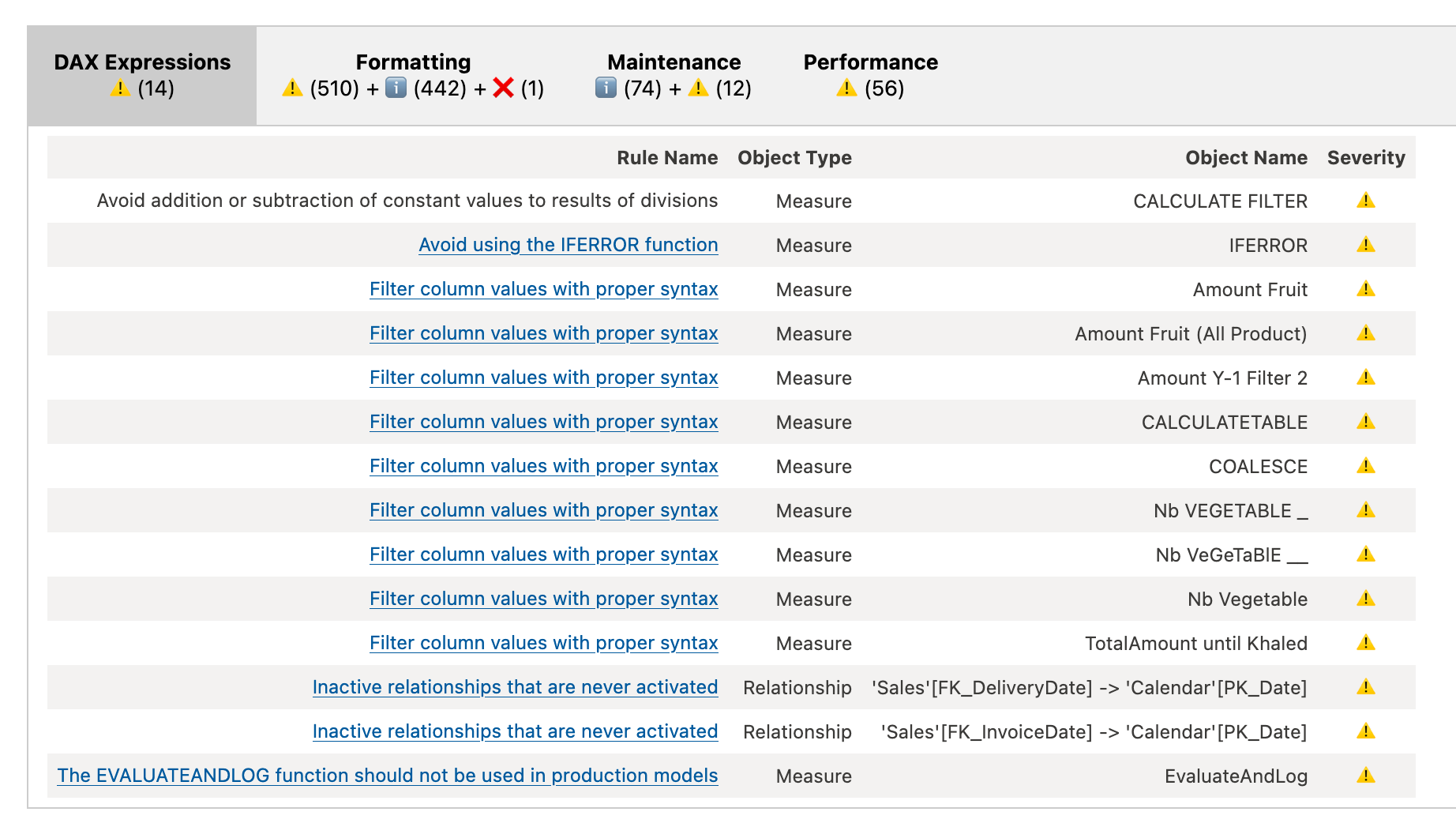Open EVALUATEANDLOG production models rule link
Screen dimensions: 1456x823
point(388,776)
